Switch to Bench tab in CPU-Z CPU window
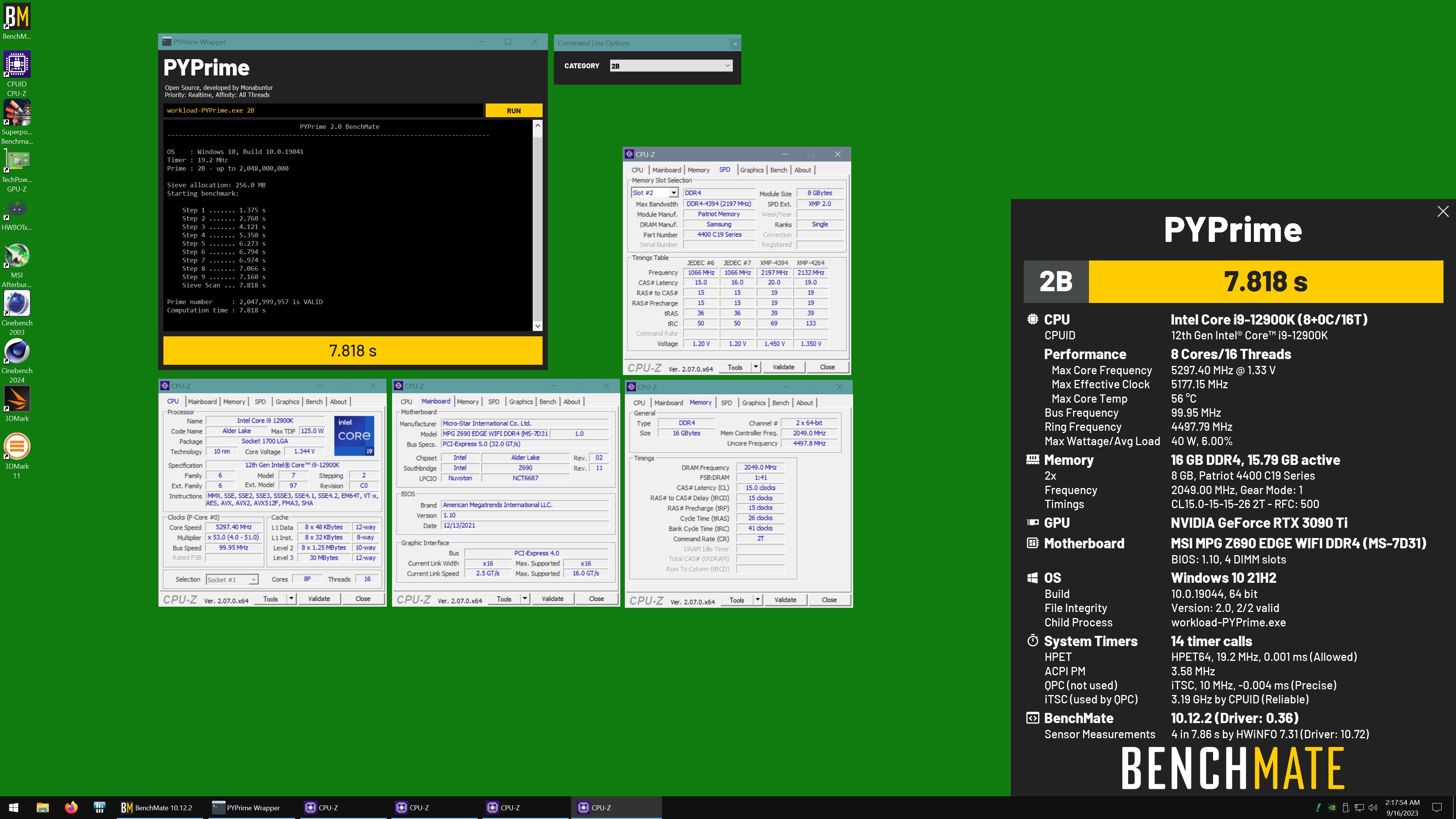 (314, 402)
